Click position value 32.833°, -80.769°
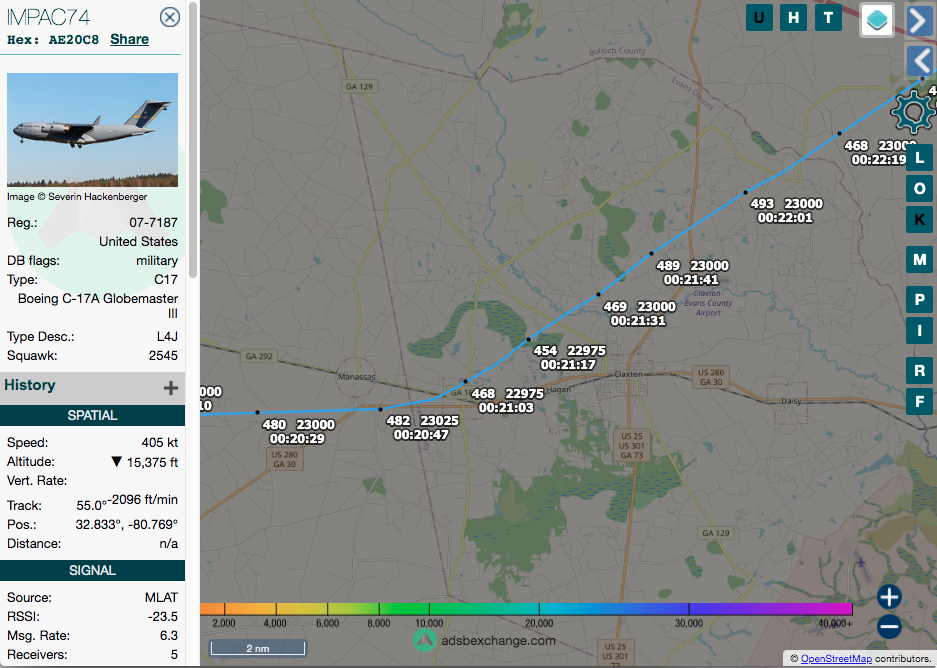The image size is (937, 668). (127, 525)
